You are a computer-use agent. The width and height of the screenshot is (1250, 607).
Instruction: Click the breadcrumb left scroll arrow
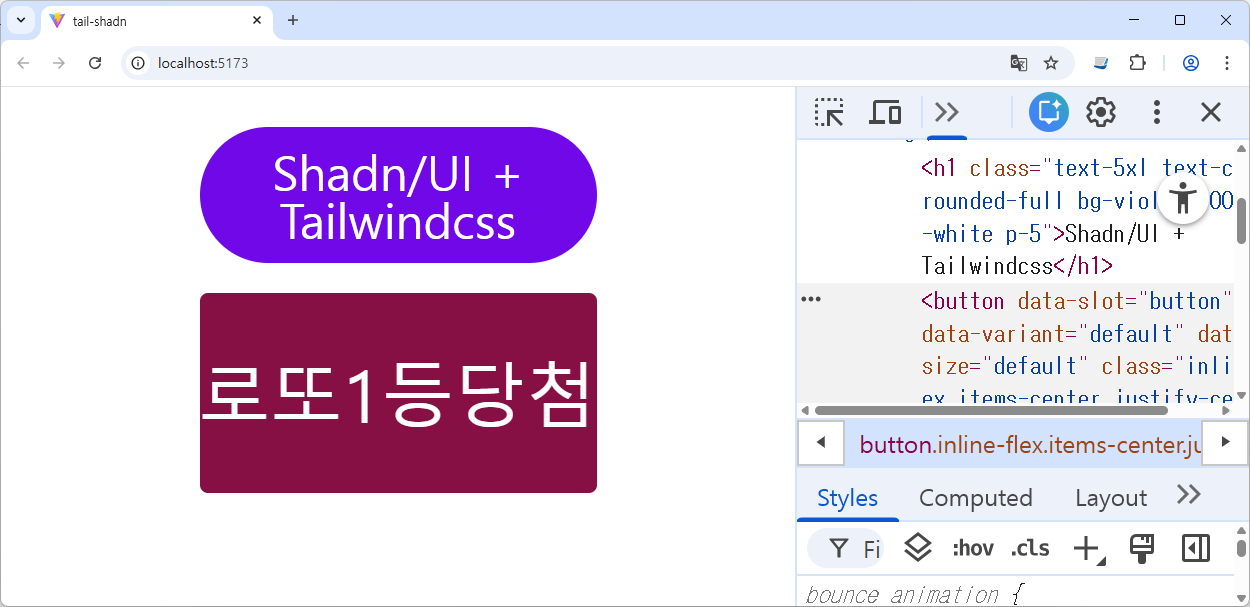click(821, 442)
